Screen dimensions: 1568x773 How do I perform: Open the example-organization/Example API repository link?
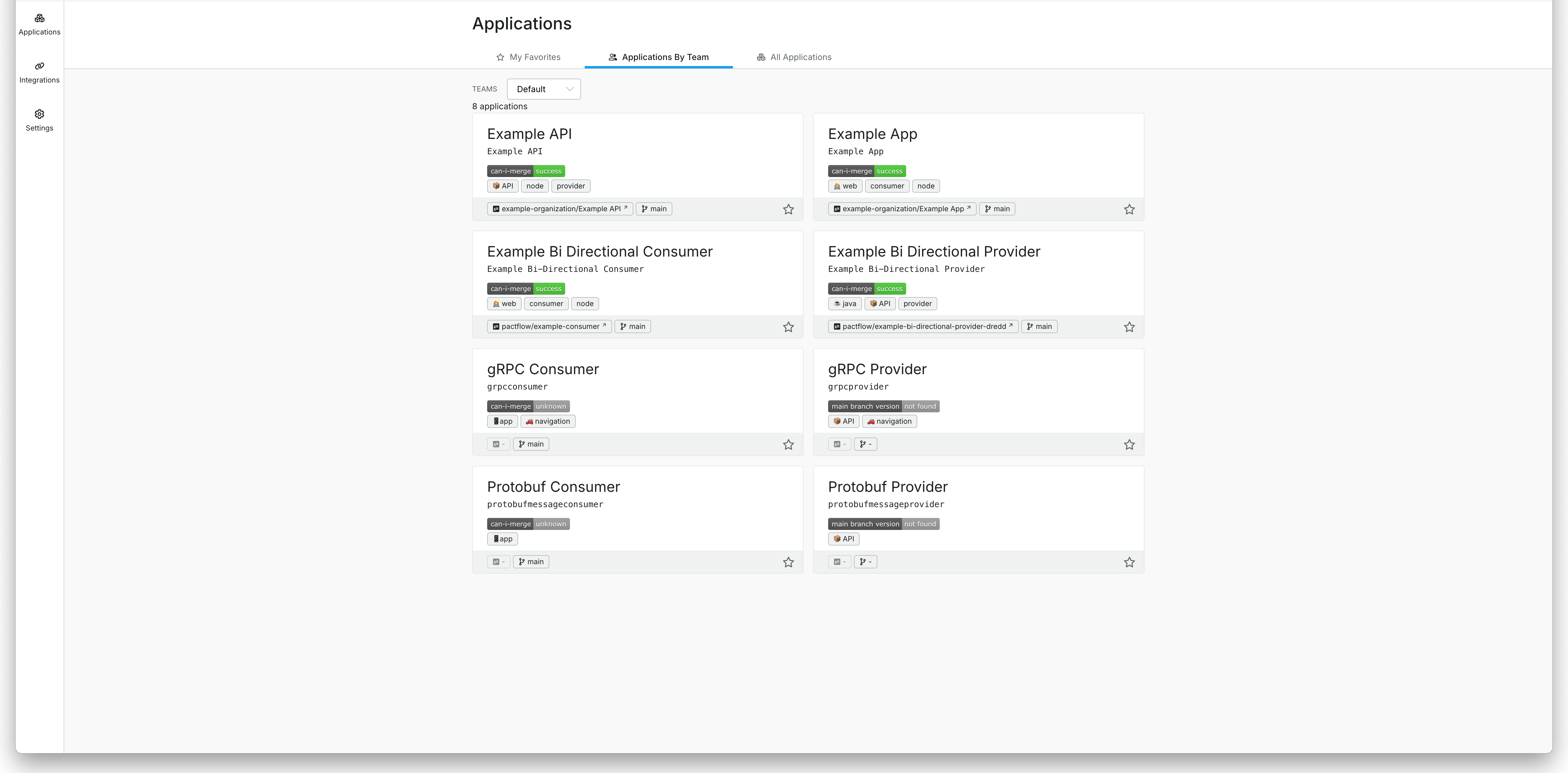coord(559,208)
